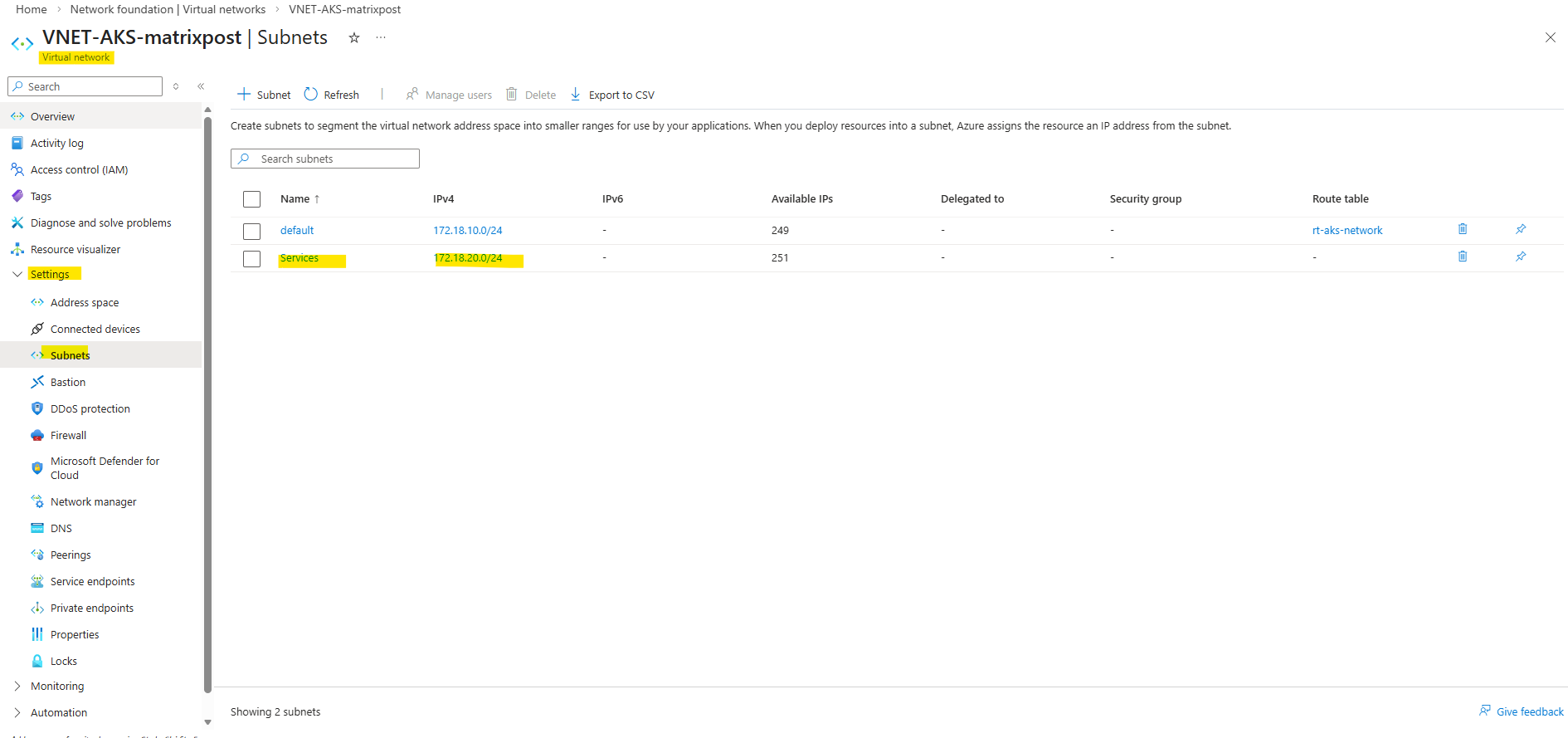Tick the Services subnet checkbox

[252, 259]
